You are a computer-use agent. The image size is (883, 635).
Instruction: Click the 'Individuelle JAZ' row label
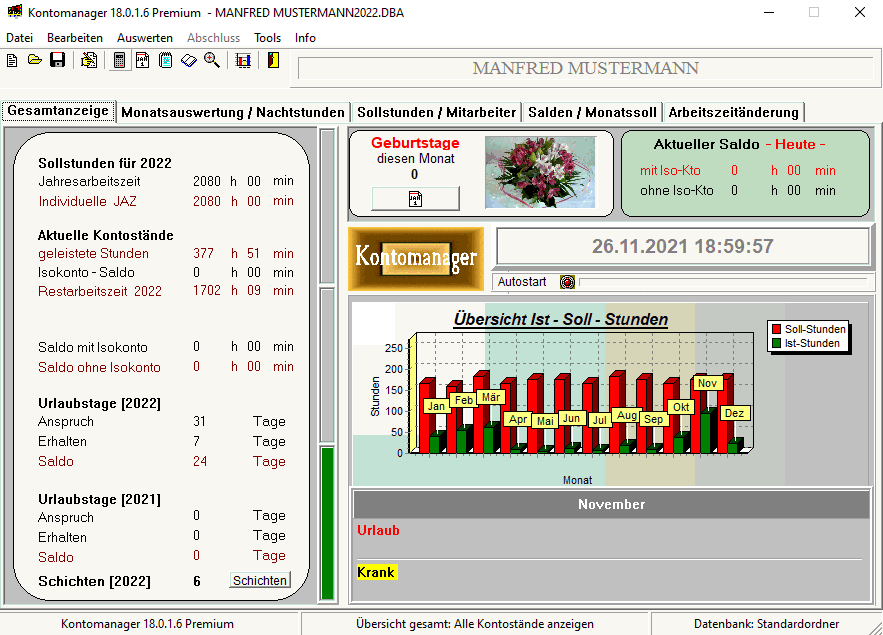[x=87, y=201]
